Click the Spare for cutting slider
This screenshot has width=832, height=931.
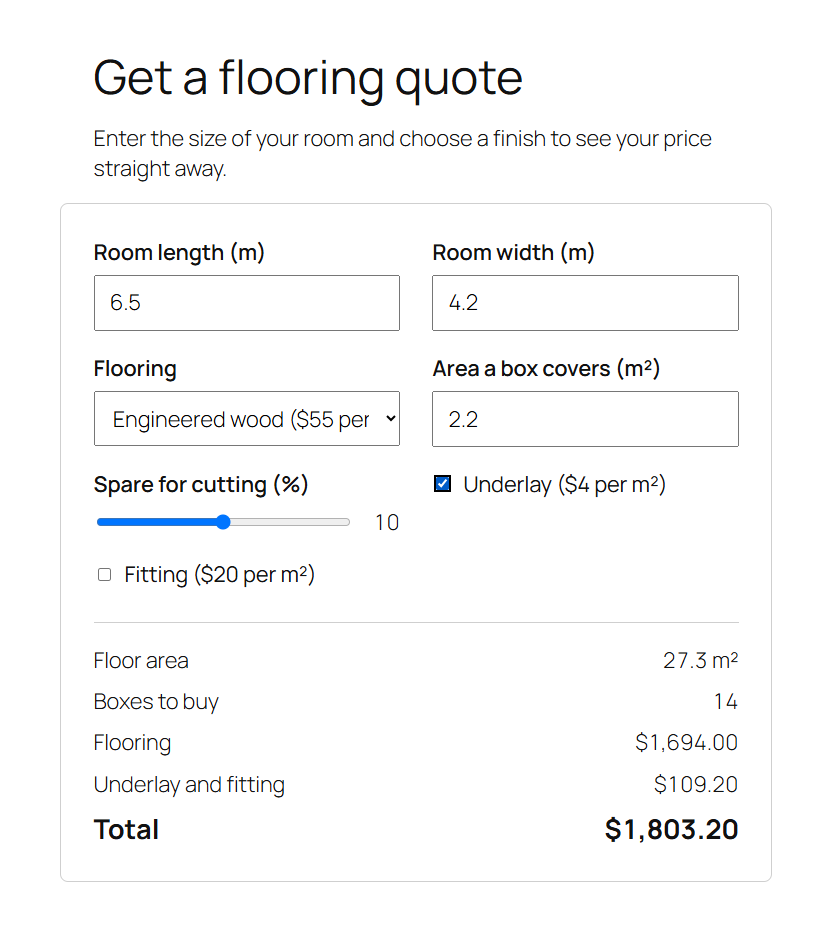(223, 522)
